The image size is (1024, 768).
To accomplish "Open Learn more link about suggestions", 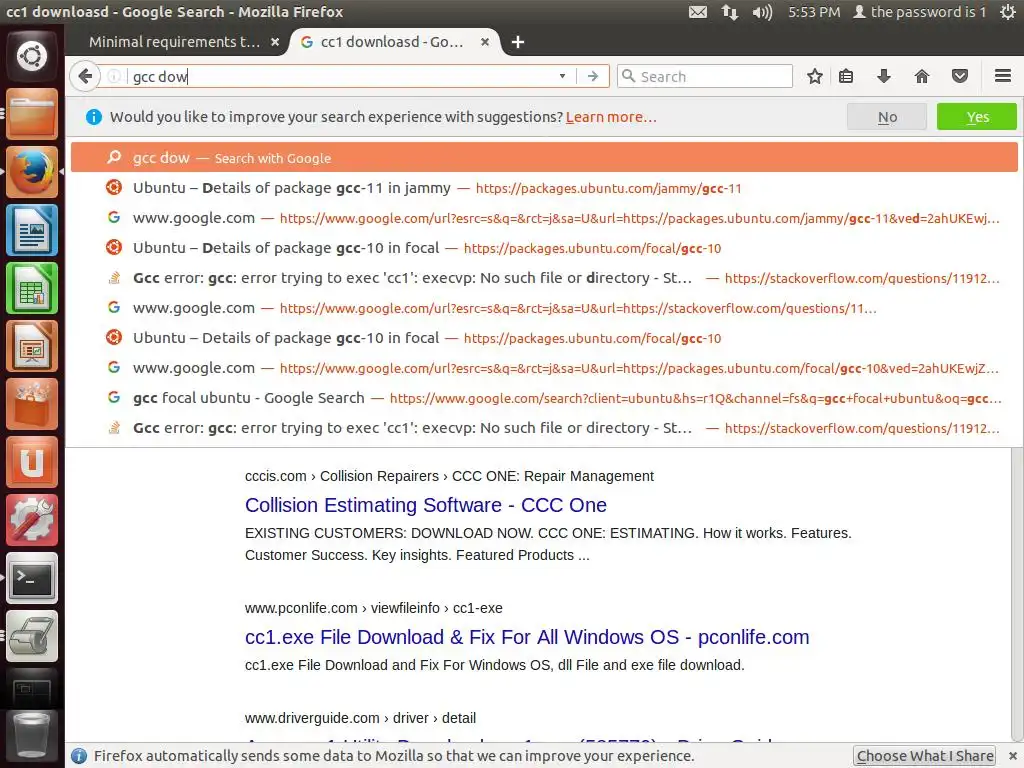I will coord(611,117).
